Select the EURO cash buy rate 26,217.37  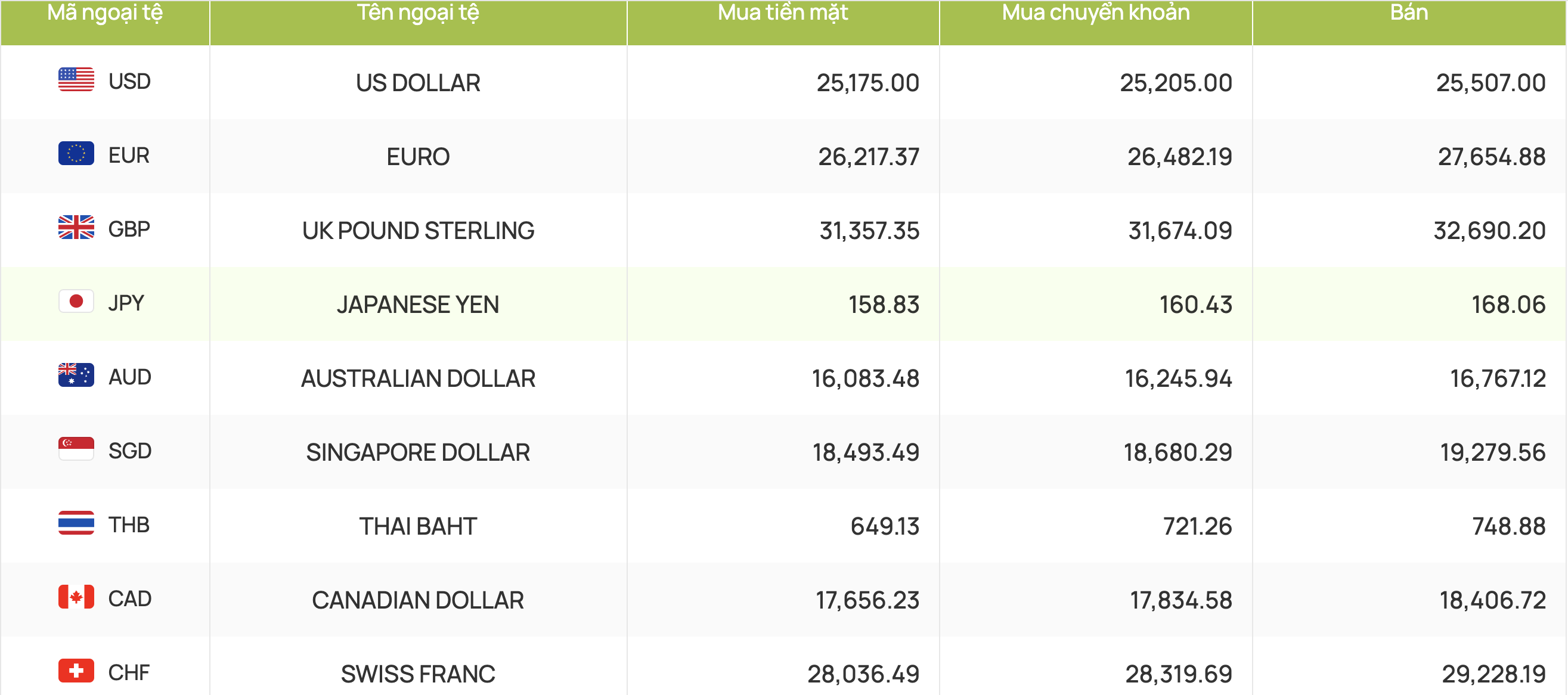869,157
